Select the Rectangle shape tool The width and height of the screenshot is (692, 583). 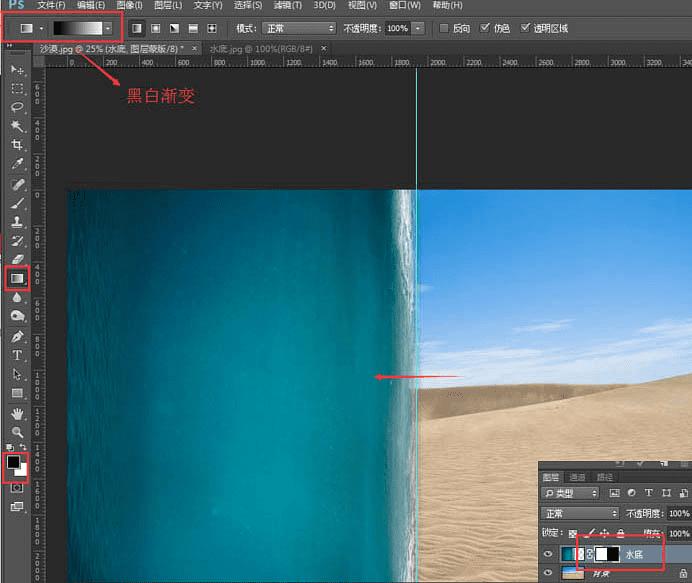(17, 393)
